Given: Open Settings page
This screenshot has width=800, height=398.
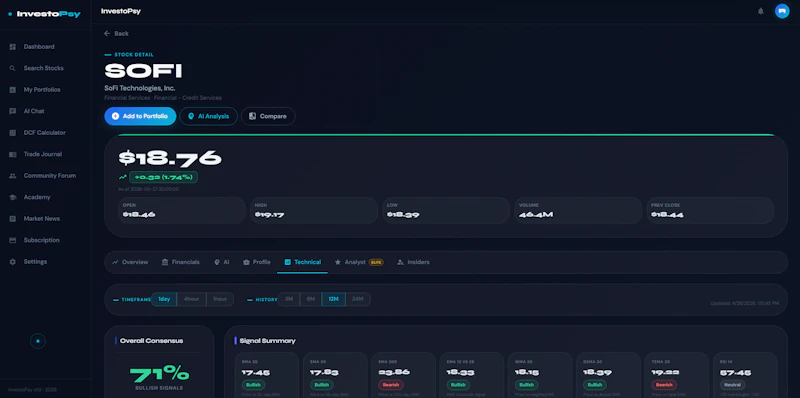Looking at the screenshot, I should [x=45, y=262].
